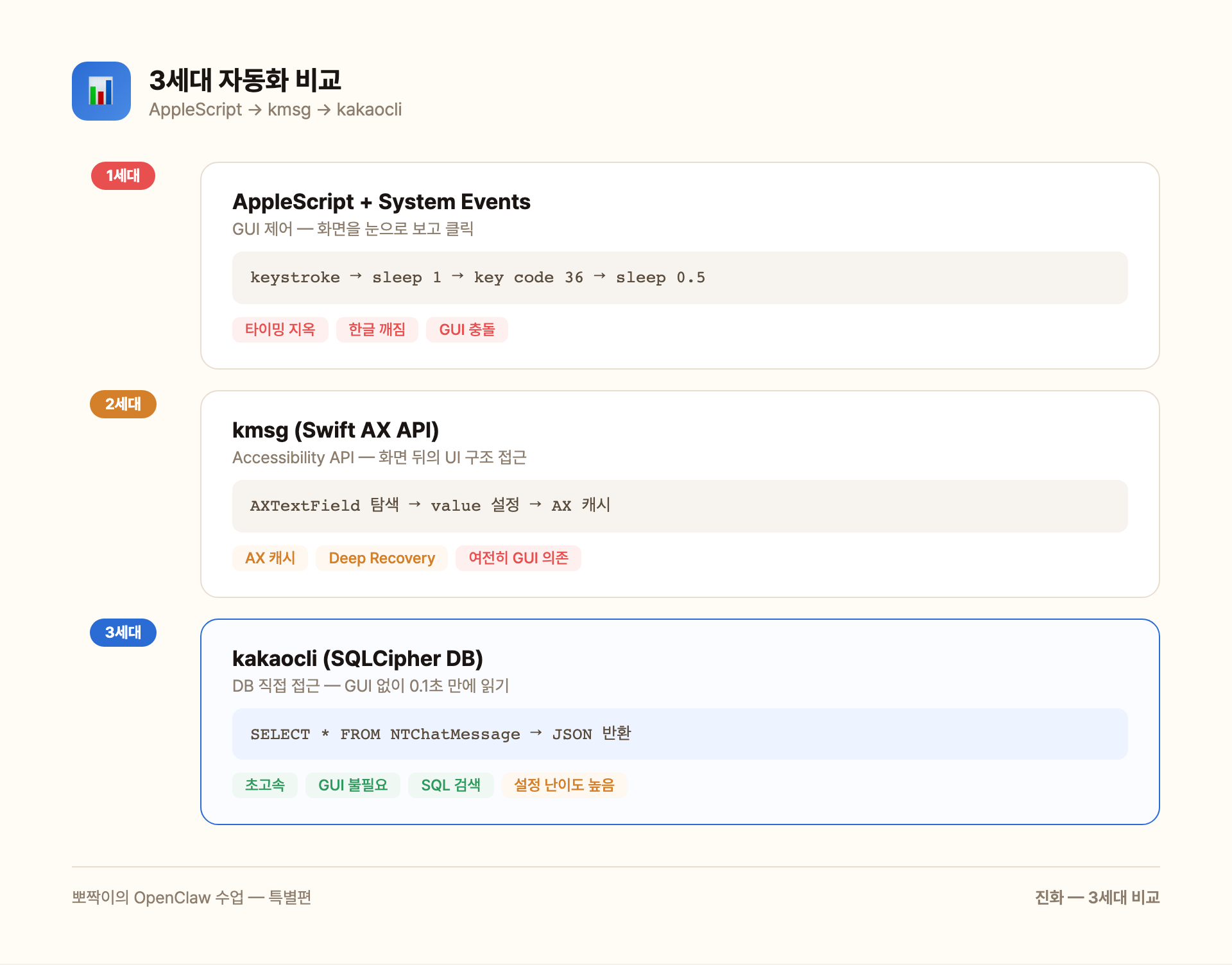Select the red 1세대 generation badge

click(x=123, y=175)
